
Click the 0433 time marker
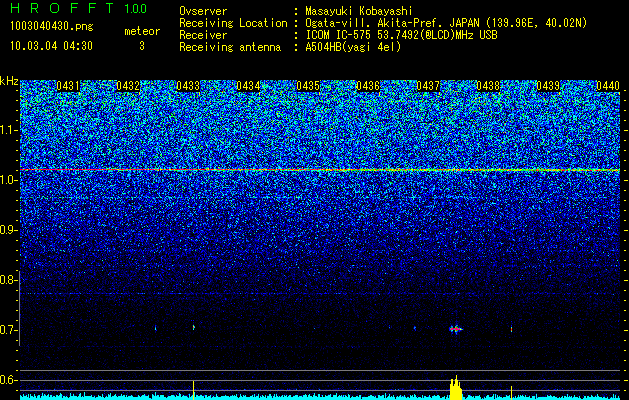188,86
